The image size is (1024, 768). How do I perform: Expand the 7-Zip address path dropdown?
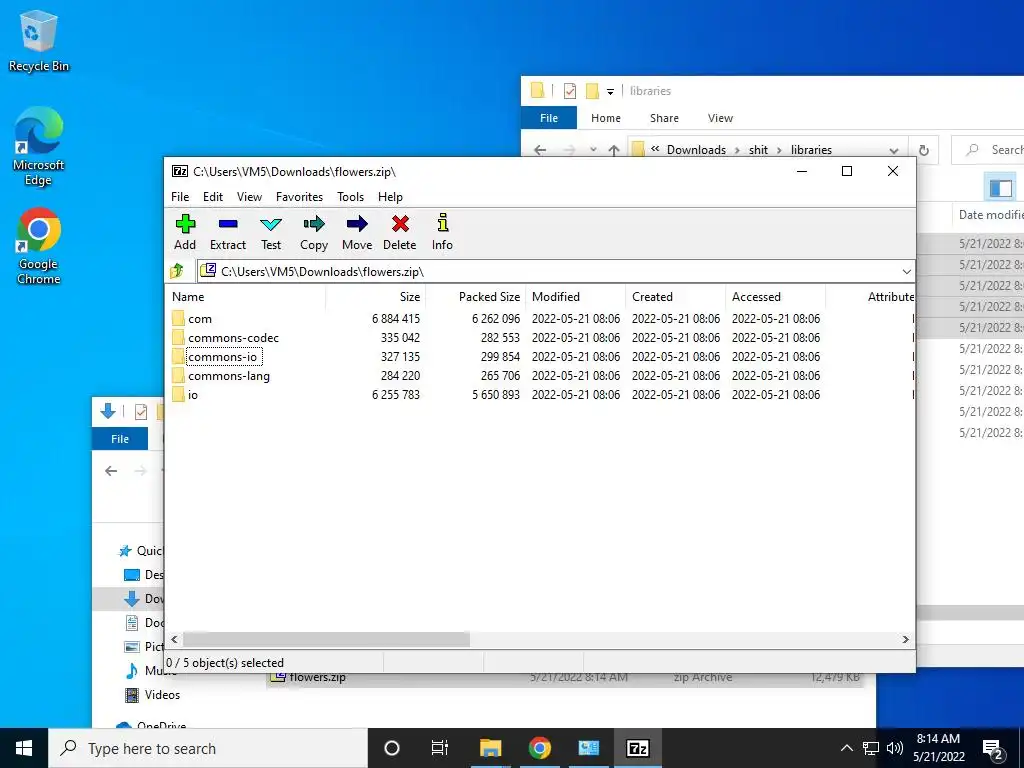(x=906, y=272)
